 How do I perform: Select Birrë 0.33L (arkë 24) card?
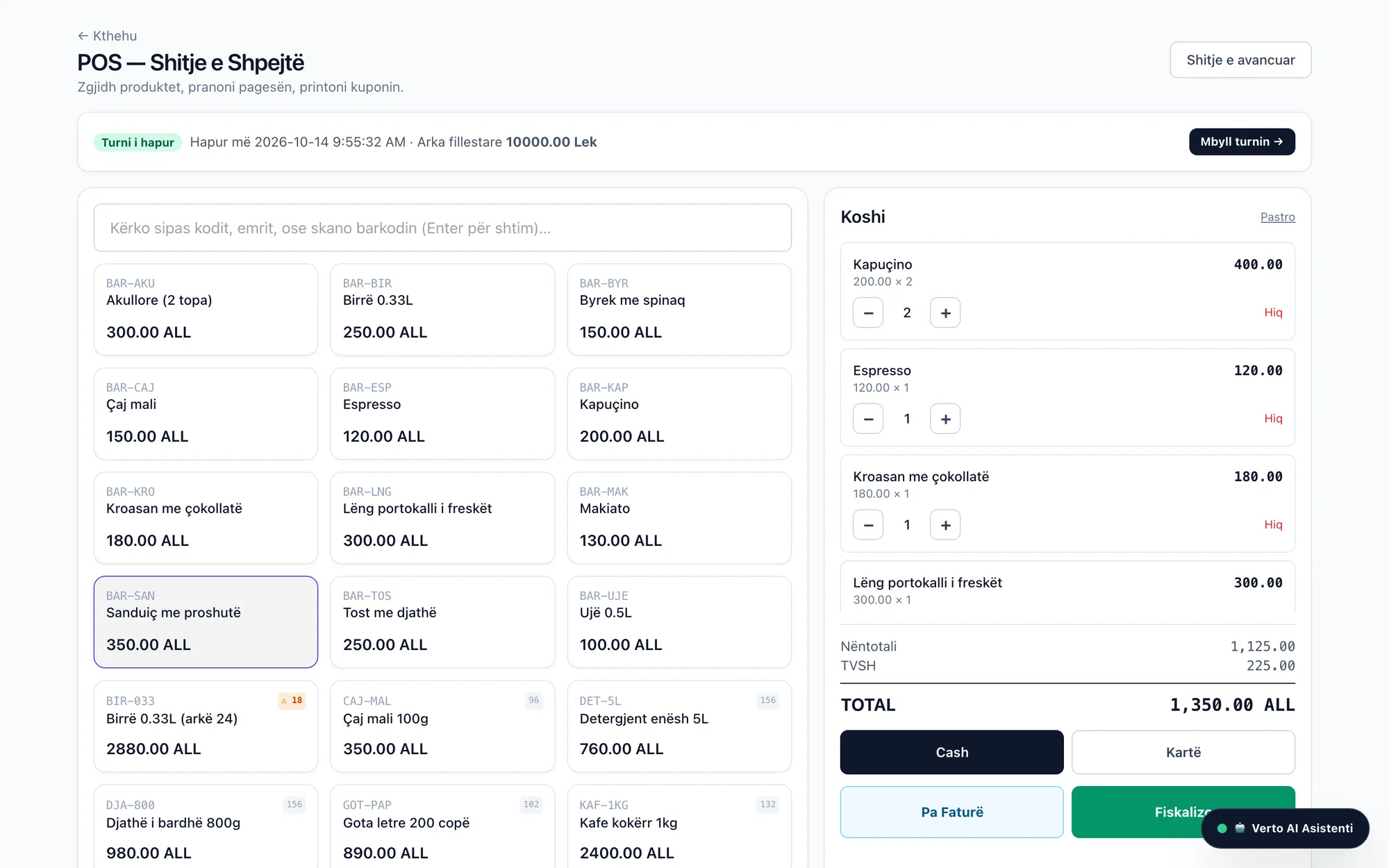pos(206,726)
